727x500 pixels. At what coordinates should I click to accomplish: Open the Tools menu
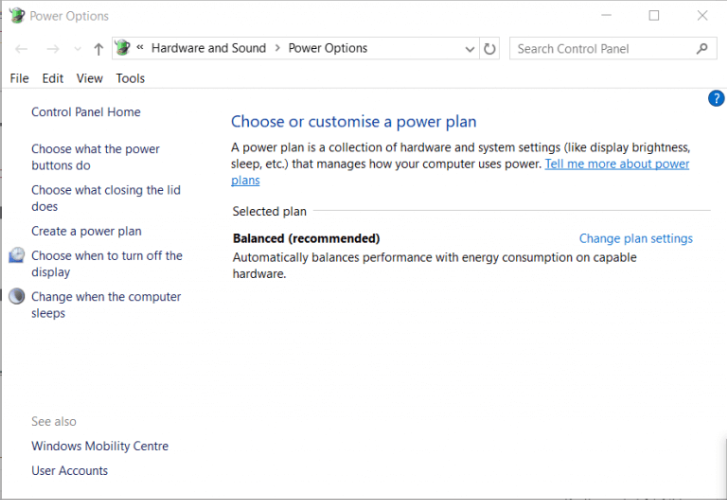(x=130, y=78)
